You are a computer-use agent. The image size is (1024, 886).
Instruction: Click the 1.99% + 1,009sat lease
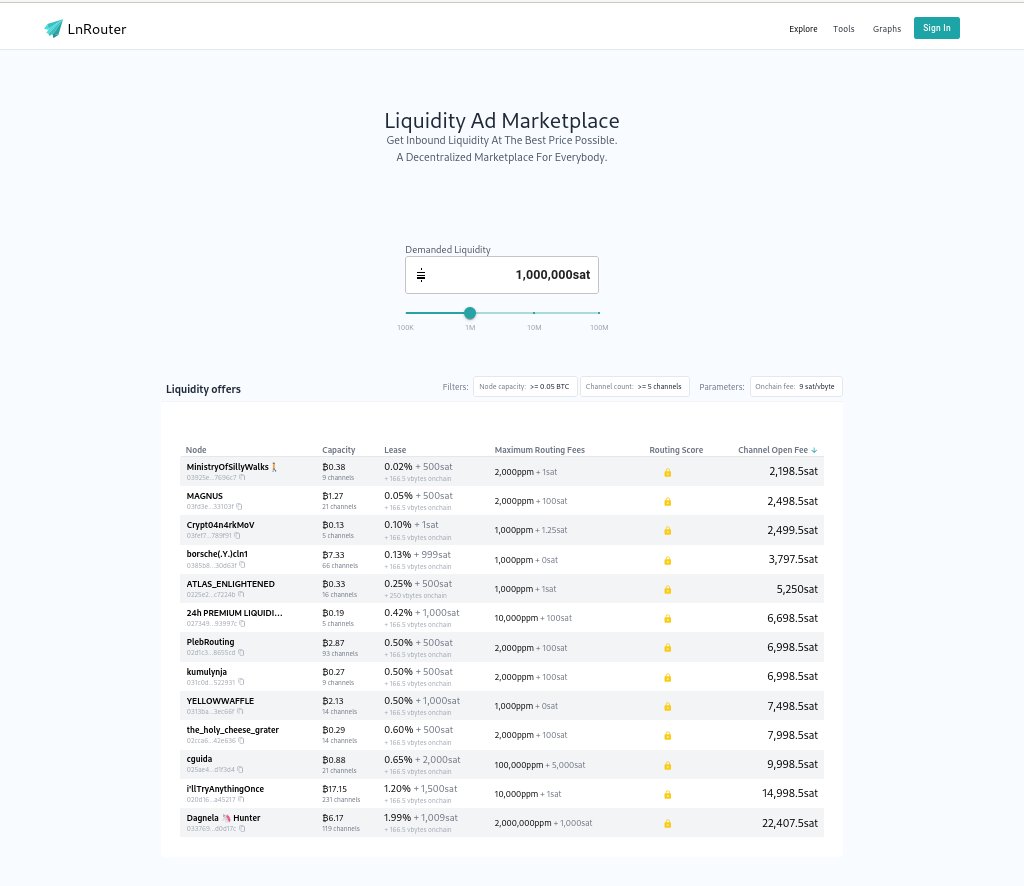click(x=421, y=817)
